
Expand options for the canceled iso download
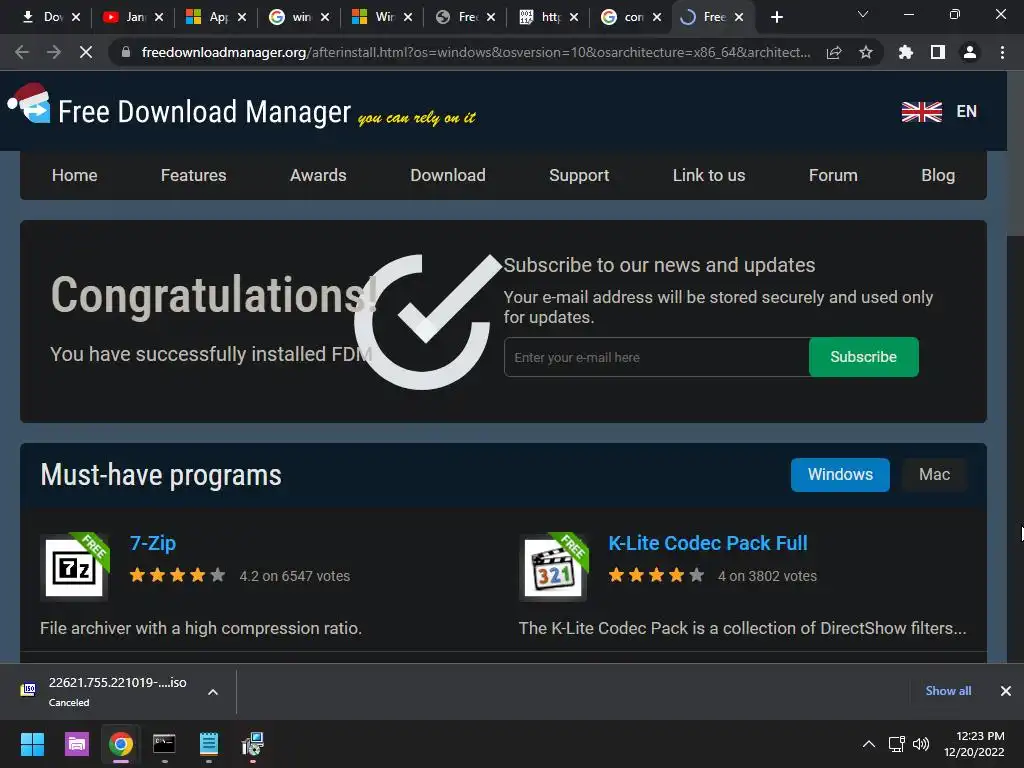[213, 692]
